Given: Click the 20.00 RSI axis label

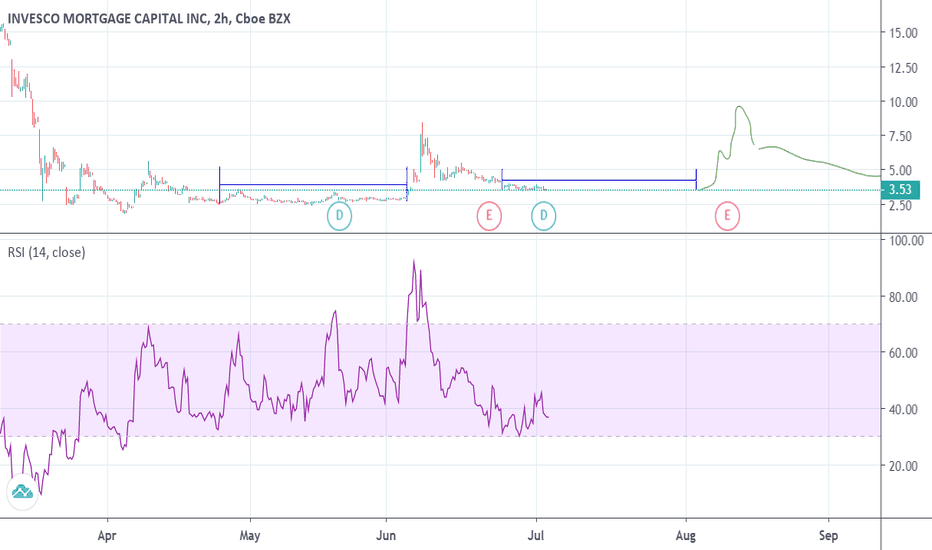Looking at the screenshot, I should coord(903,466).
